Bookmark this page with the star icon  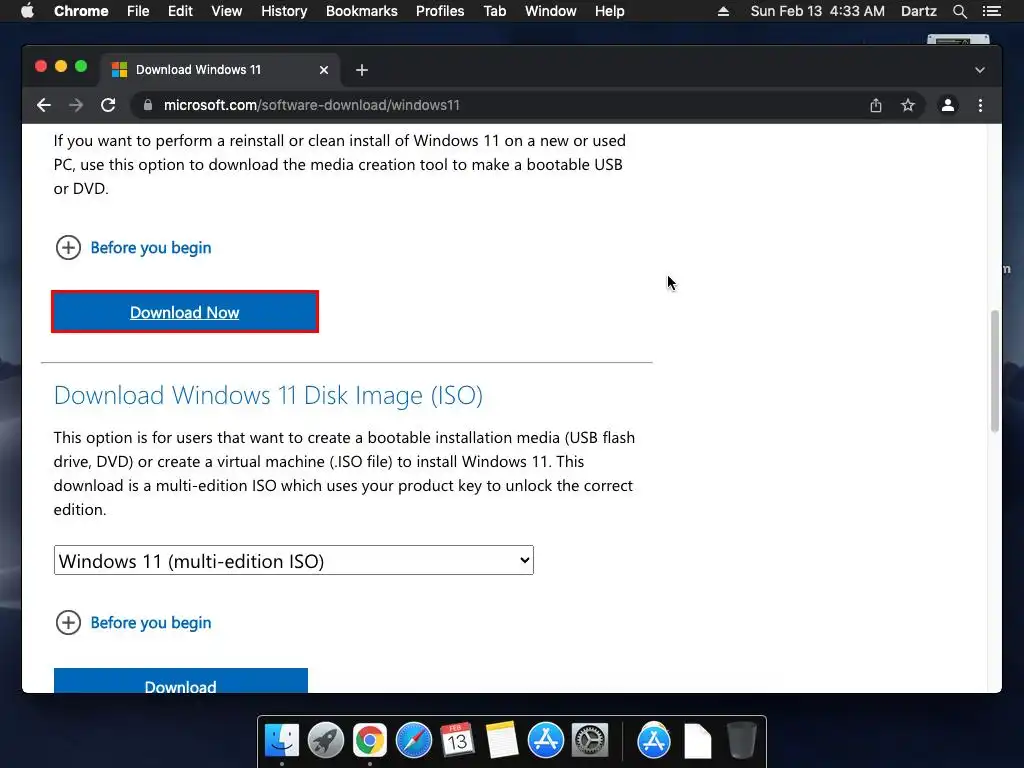coord(908,105)
